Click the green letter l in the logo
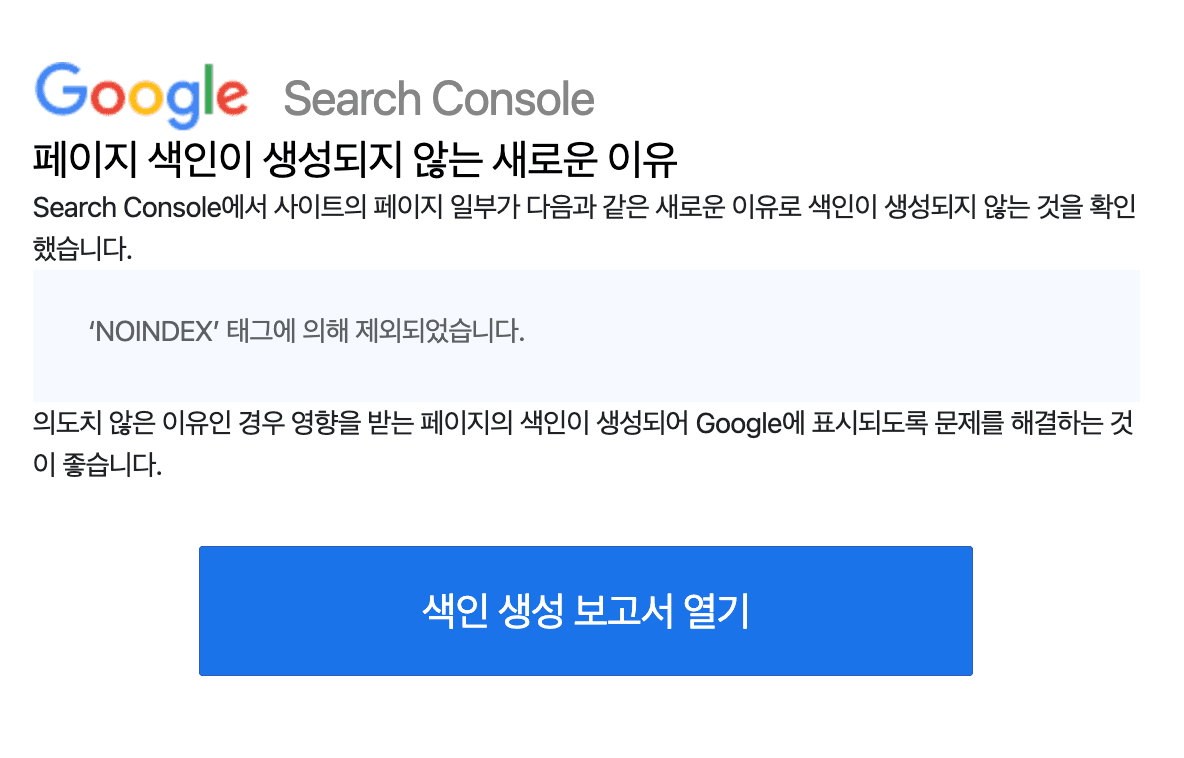This screenshot has height=758, width=1184. 208,90
